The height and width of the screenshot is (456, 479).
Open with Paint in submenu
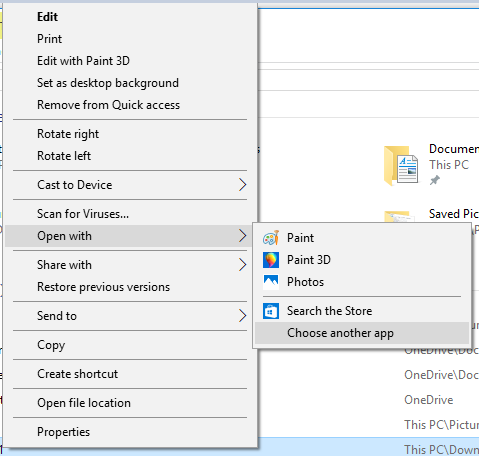pyautogui.click(x=362, y=238)
